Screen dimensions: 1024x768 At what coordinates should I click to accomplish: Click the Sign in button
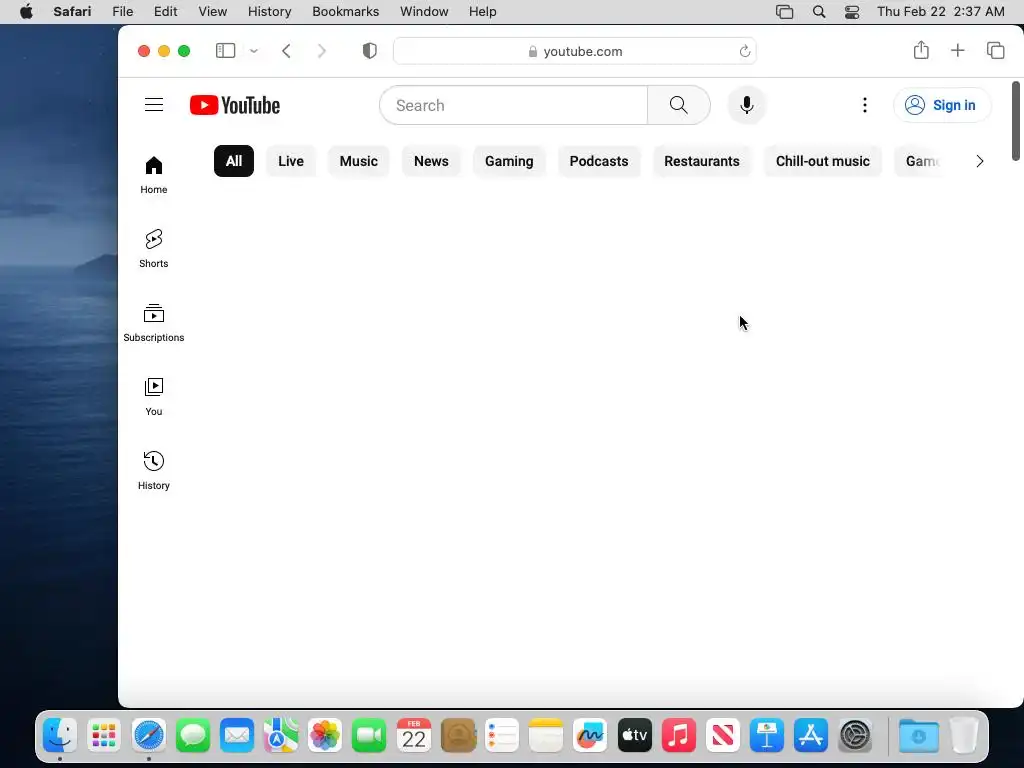942,105
